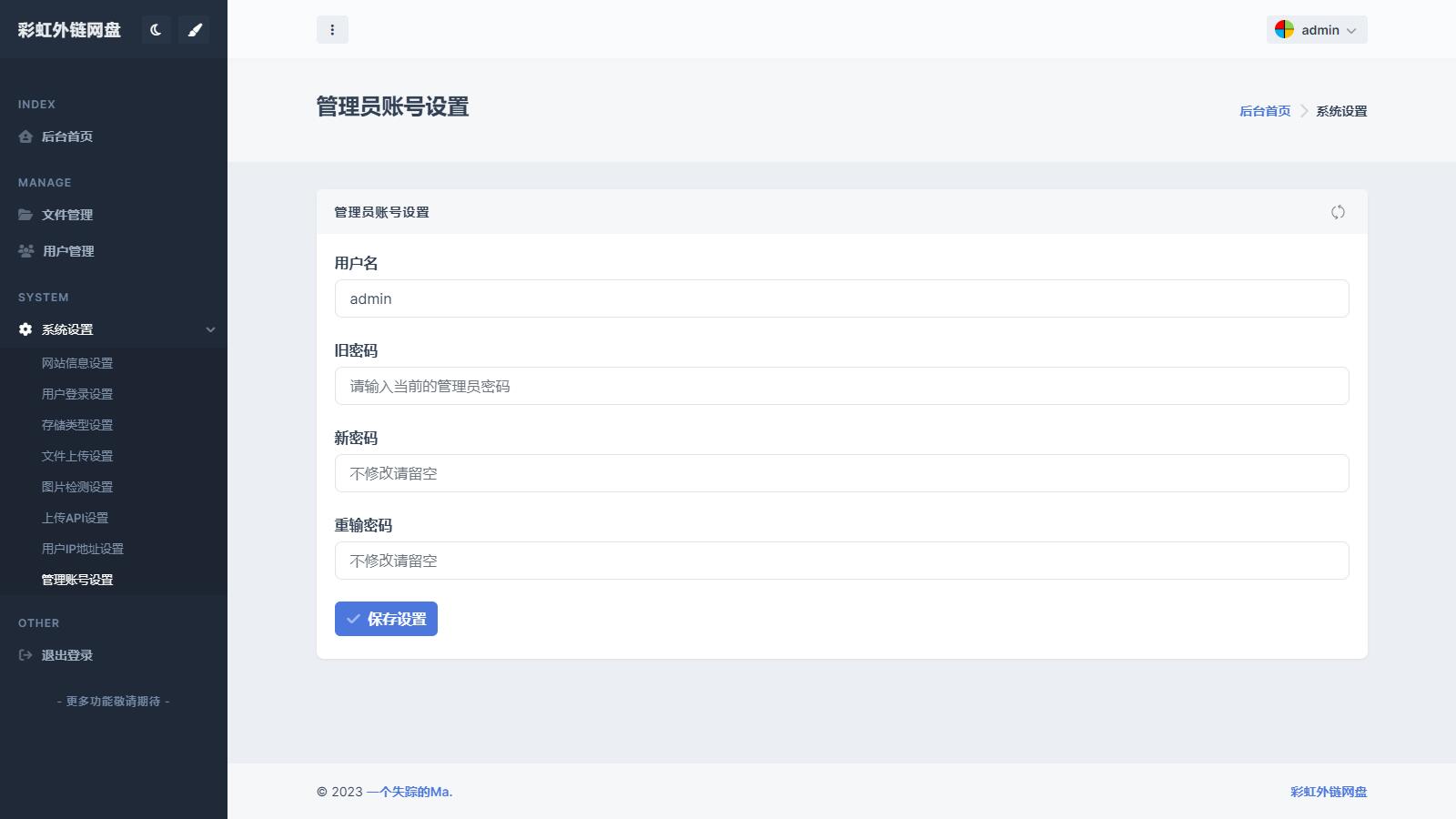Open the admin user dropdown arrow

click(1351, 31)
